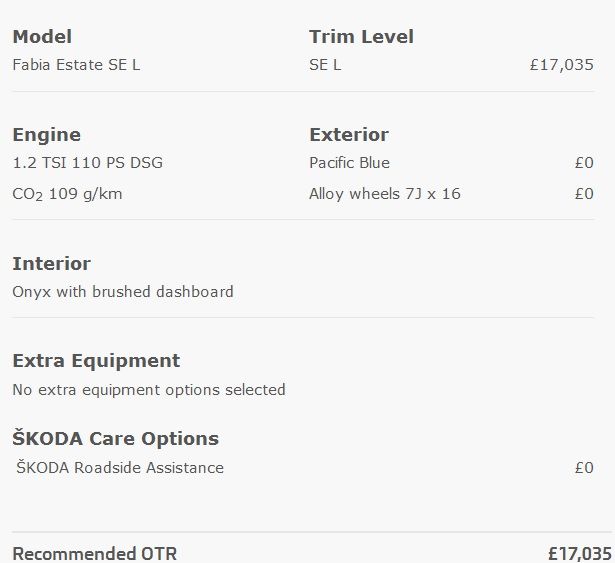
Task: Click the ŠKODA Roadside Assistance entry
Action: click(x=120, y=467)
